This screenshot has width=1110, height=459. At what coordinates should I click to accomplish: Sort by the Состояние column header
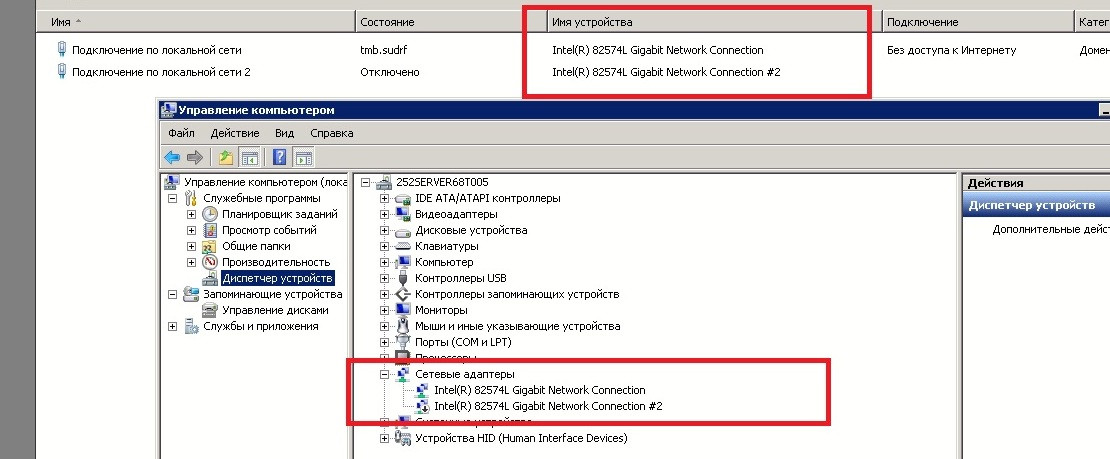click(x=387, y=22)
